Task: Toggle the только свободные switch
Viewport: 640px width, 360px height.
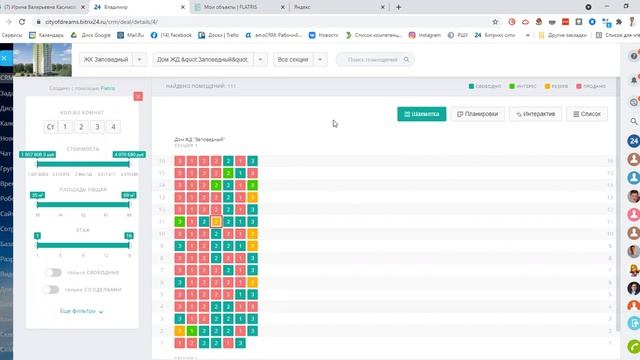Action: 53,272
